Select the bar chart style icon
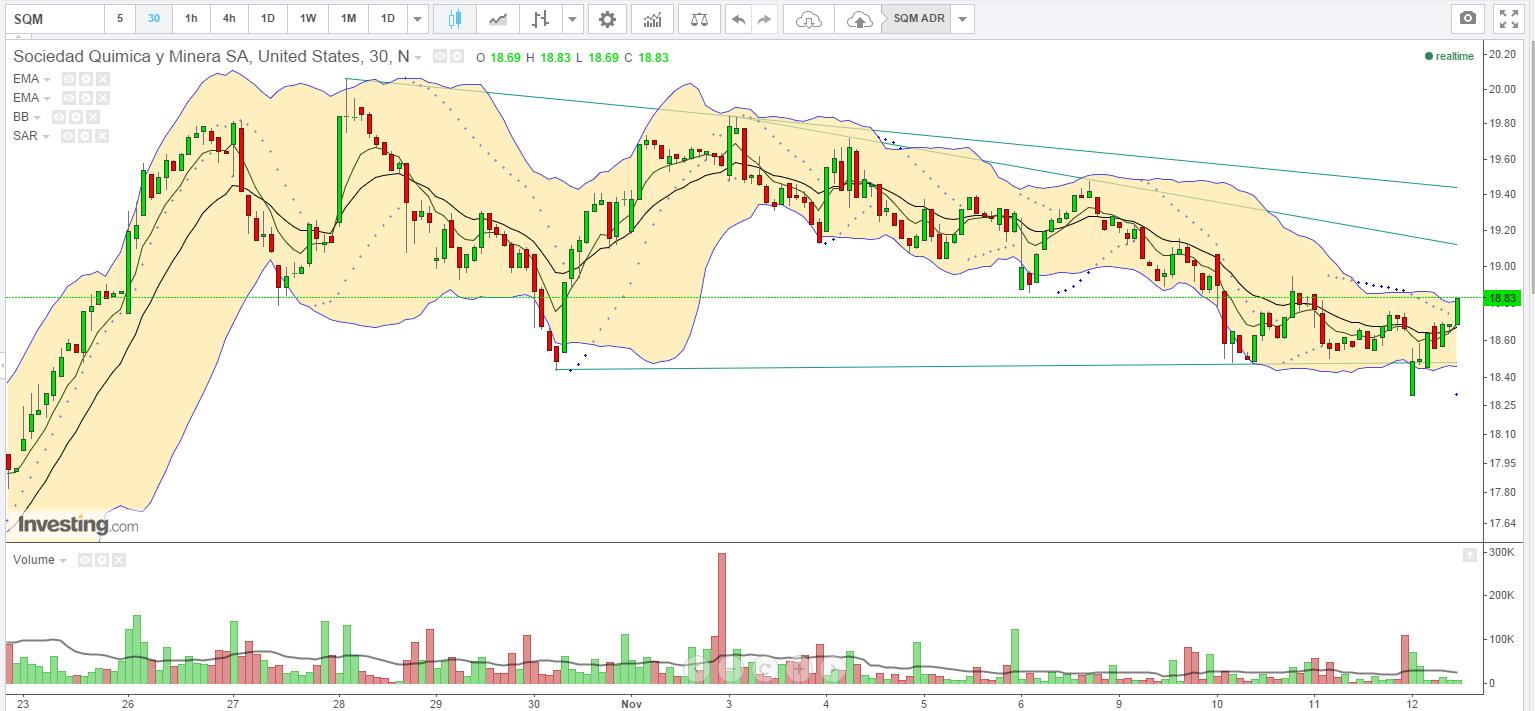Viewport: 1535px width, 711px height. pyautogui.click(x=541, y=19)
